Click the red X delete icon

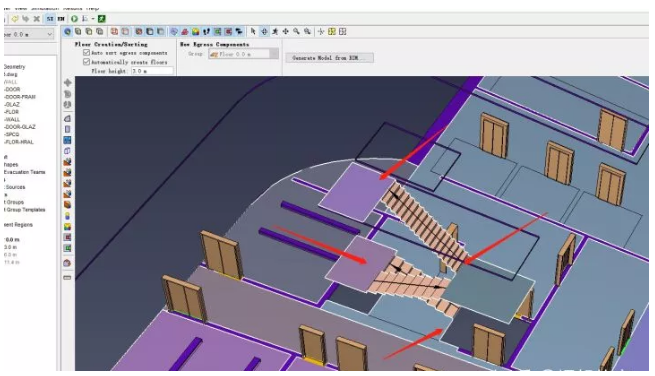pos(37,19)
